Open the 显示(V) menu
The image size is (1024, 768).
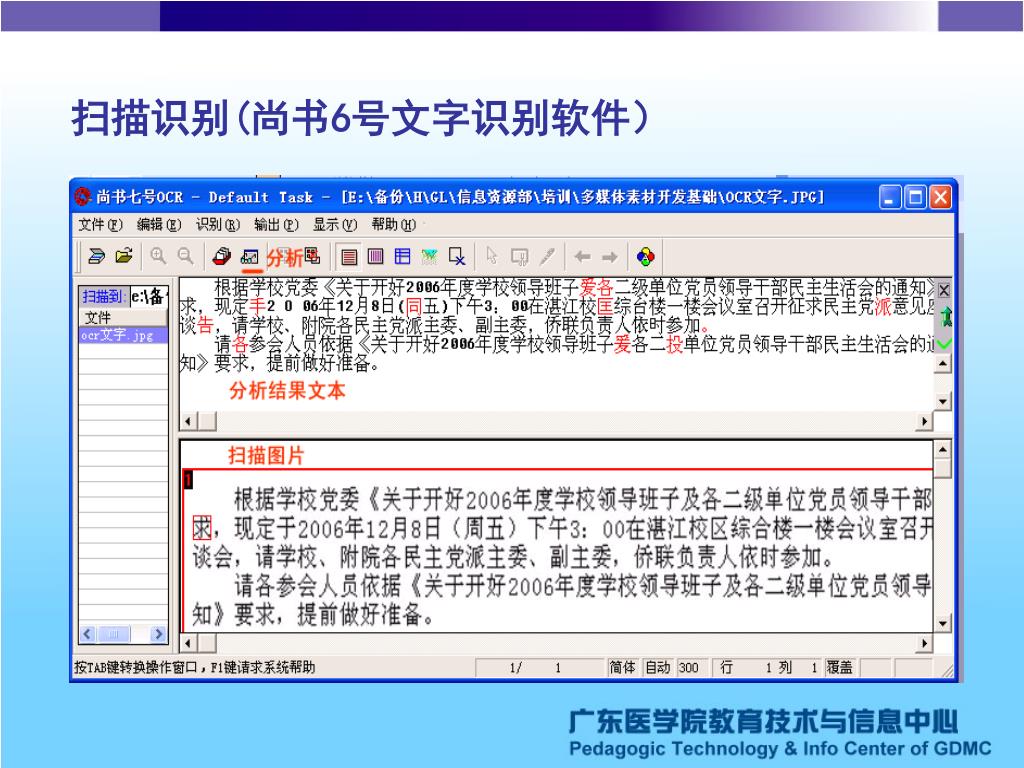tap(335, 225)
